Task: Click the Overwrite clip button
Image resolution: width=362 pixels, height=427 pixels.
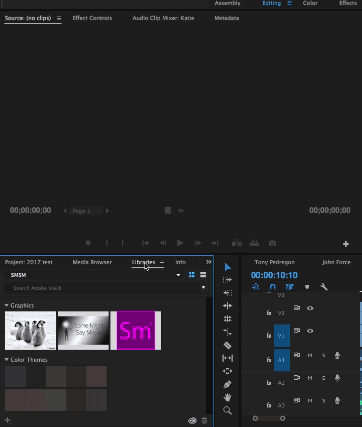Action: [254, 243]
